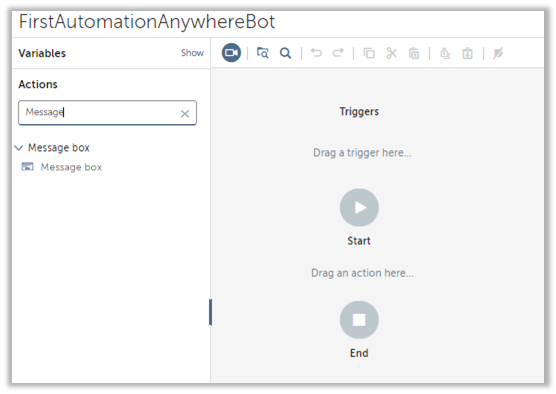Click the Variables section header
This screenshot has height=394, width=556.
pos(42,53)
